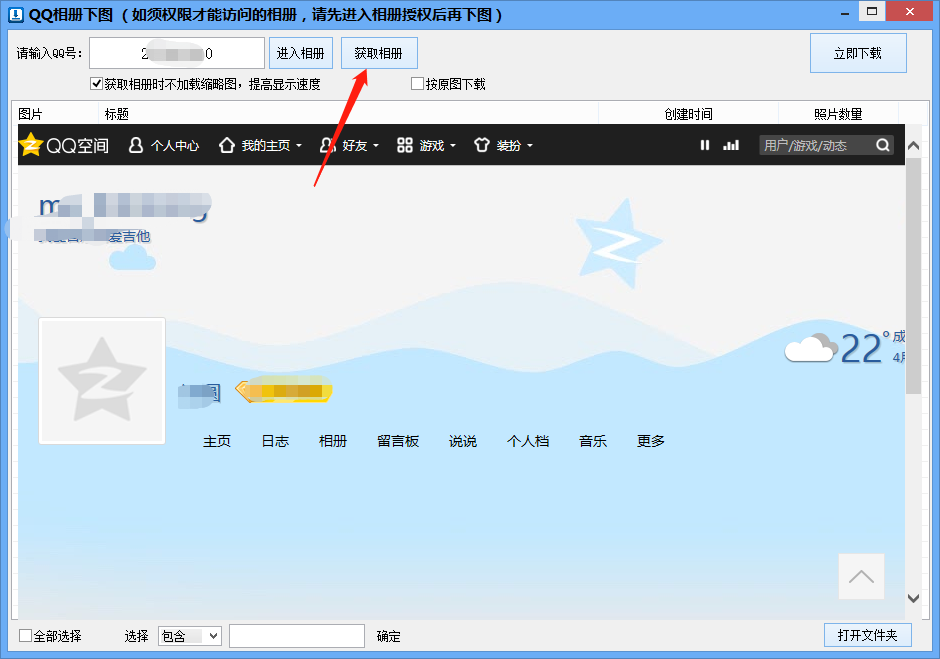Disable 获取相册时不加载缩略图 option
Image resolution: width=940 pixels, height=659 pixels.
click(x=97, y=83)
